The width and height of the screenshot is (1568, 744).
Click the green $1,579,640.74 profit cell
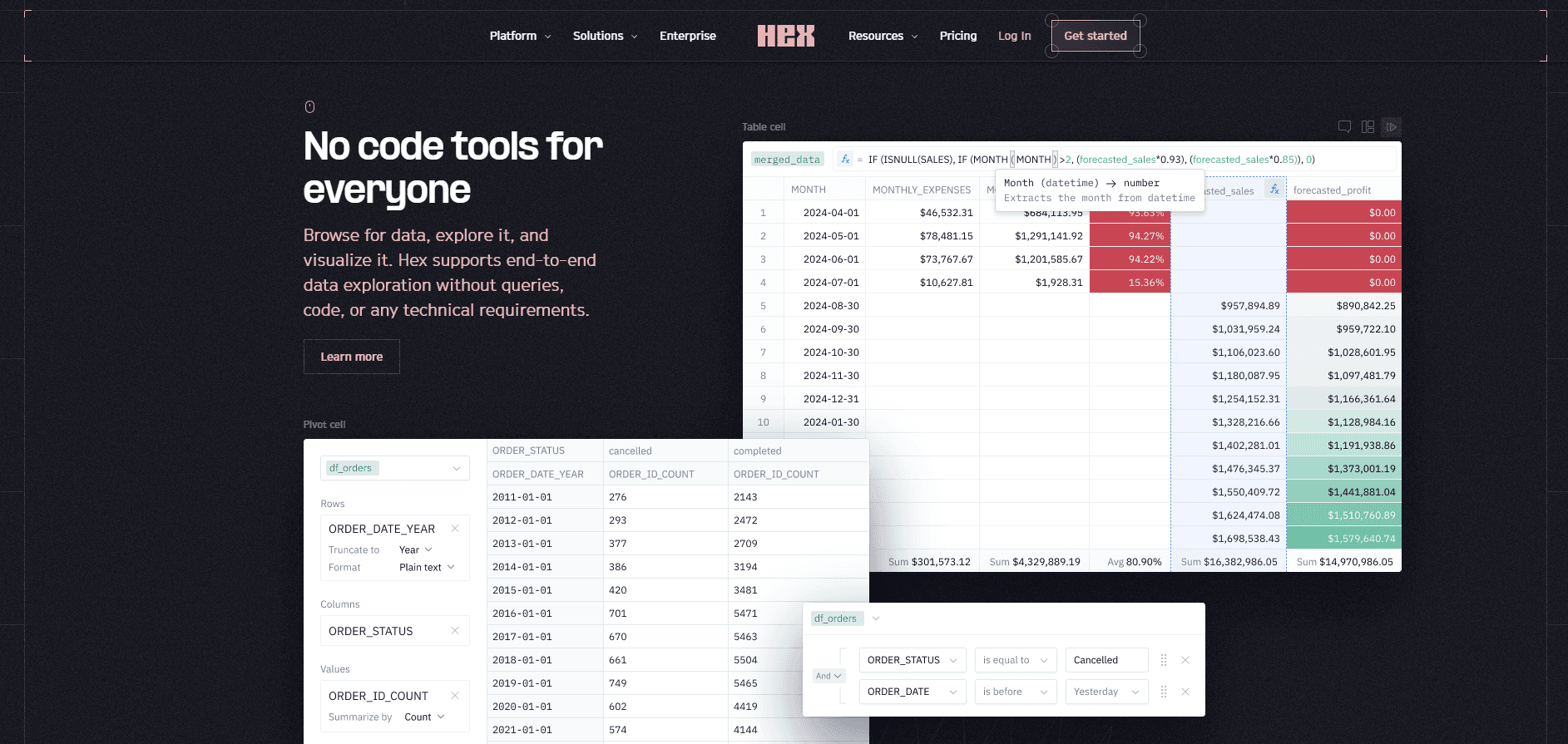1344,539
